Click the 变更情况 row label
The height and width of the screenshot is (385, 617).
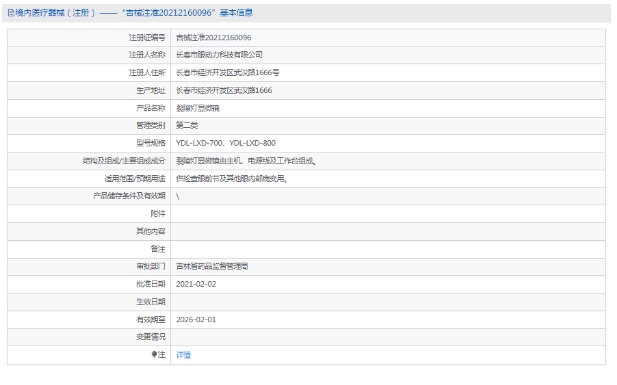tap(151, 337)
